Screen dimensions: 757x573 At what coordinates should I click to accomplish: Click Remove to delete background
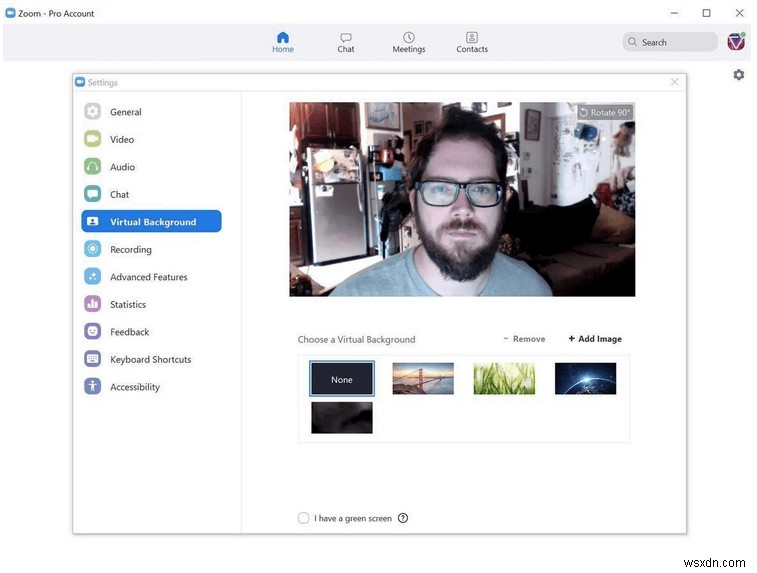click(524, 339)
